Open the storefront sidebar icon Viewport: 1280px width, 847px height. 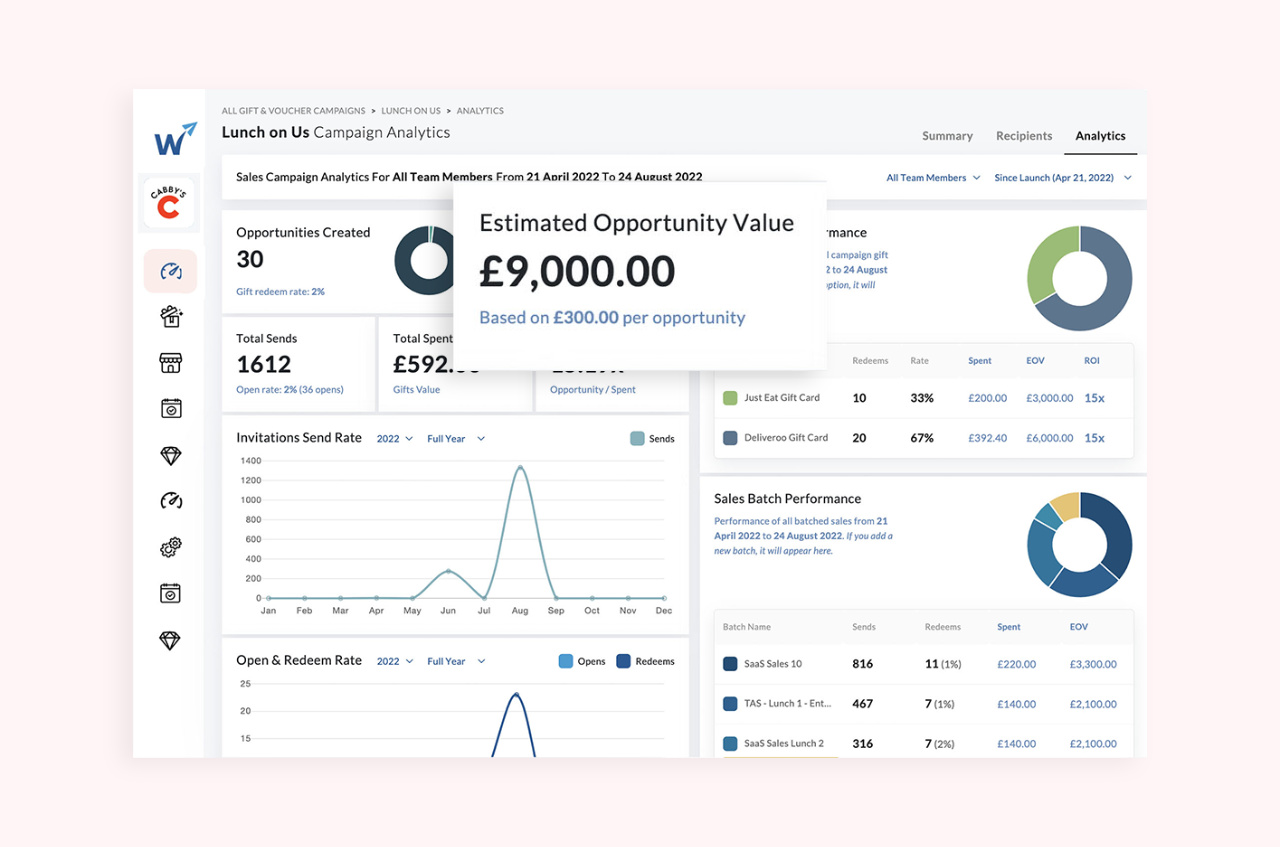pyautogui.click(x=171, y=362)
